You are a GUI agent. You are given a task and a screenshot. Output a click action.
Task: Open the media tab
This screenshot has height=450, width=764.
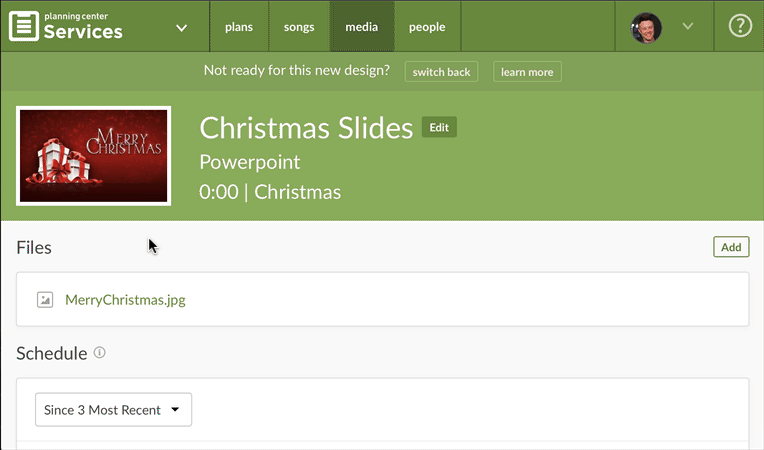[362, 27]
